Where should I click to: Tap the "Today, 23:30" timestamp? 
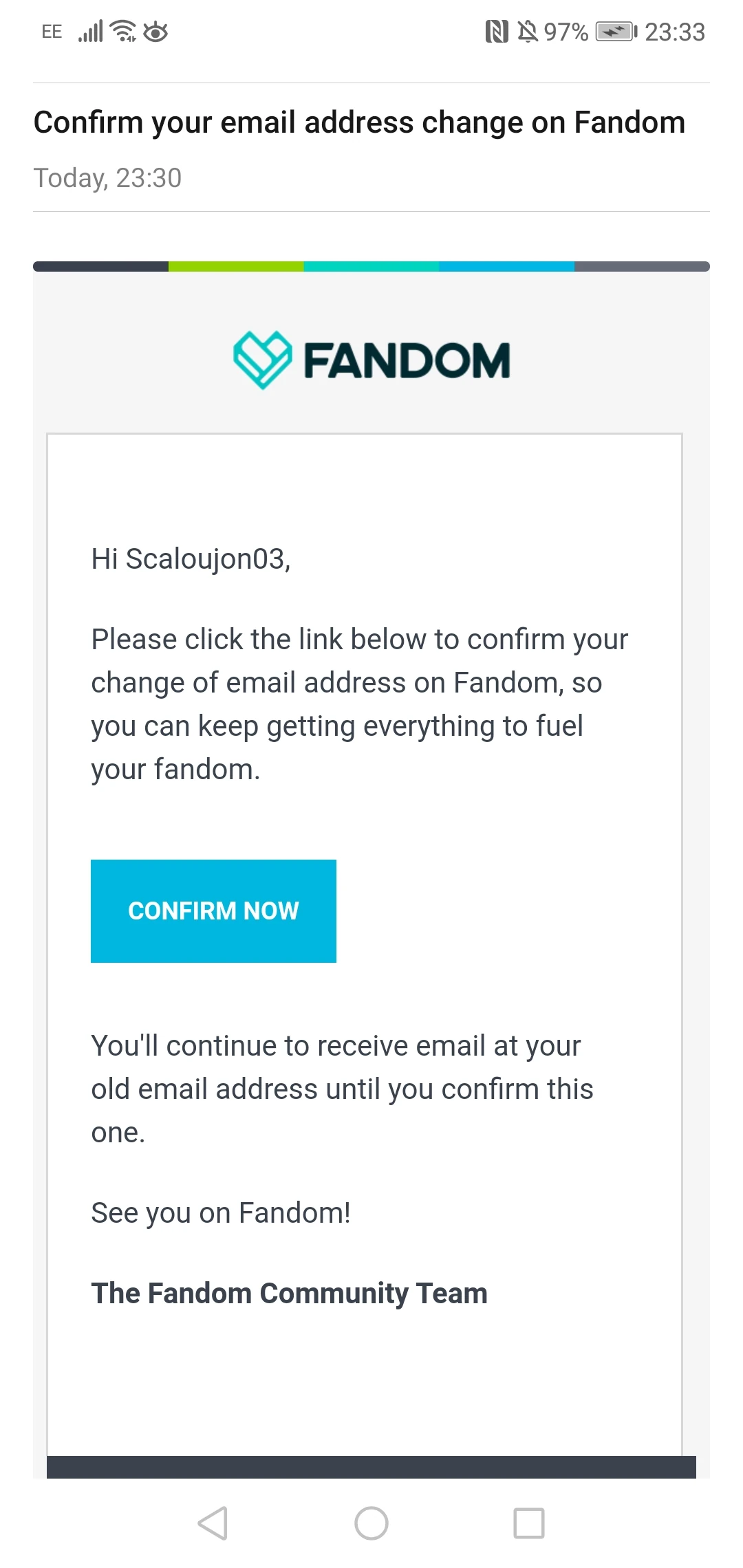tap(107, 178)
